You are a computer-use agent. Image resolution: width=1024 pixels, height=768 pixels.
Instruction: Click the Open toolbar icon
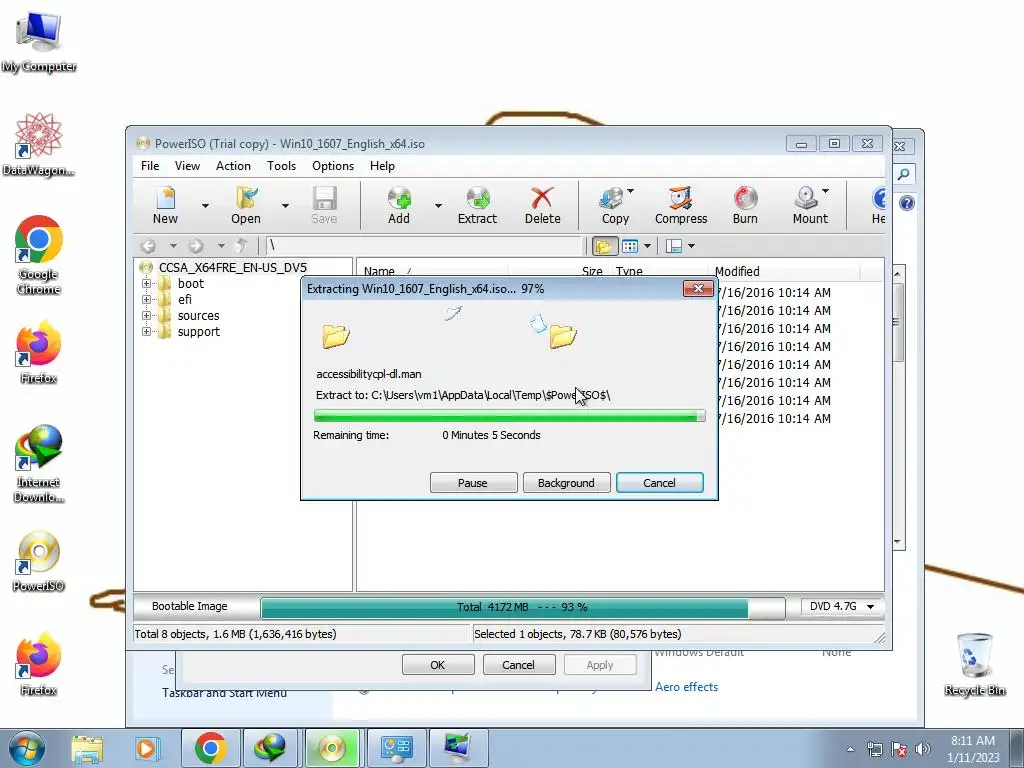(246, 205)
